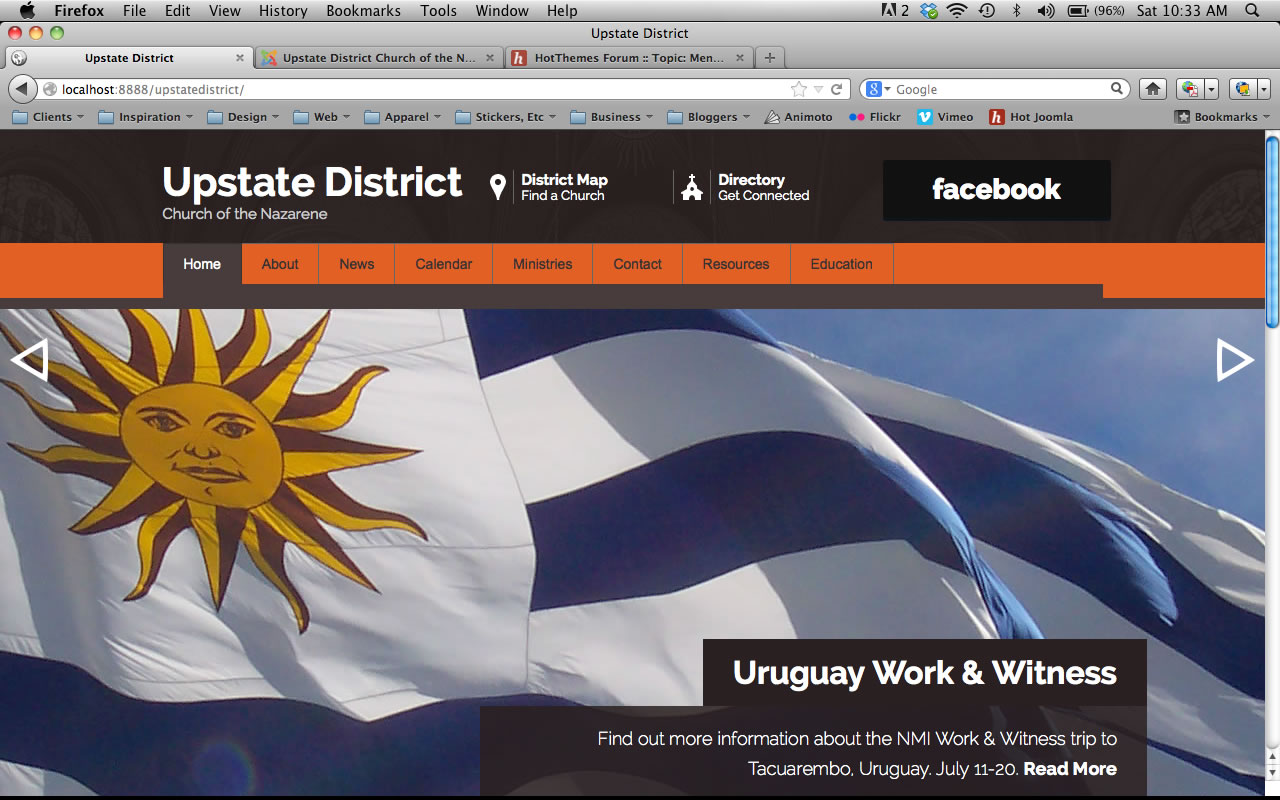The image size is (1280, 800).
Task: Open the History menu
Action: tap(283, 11)
